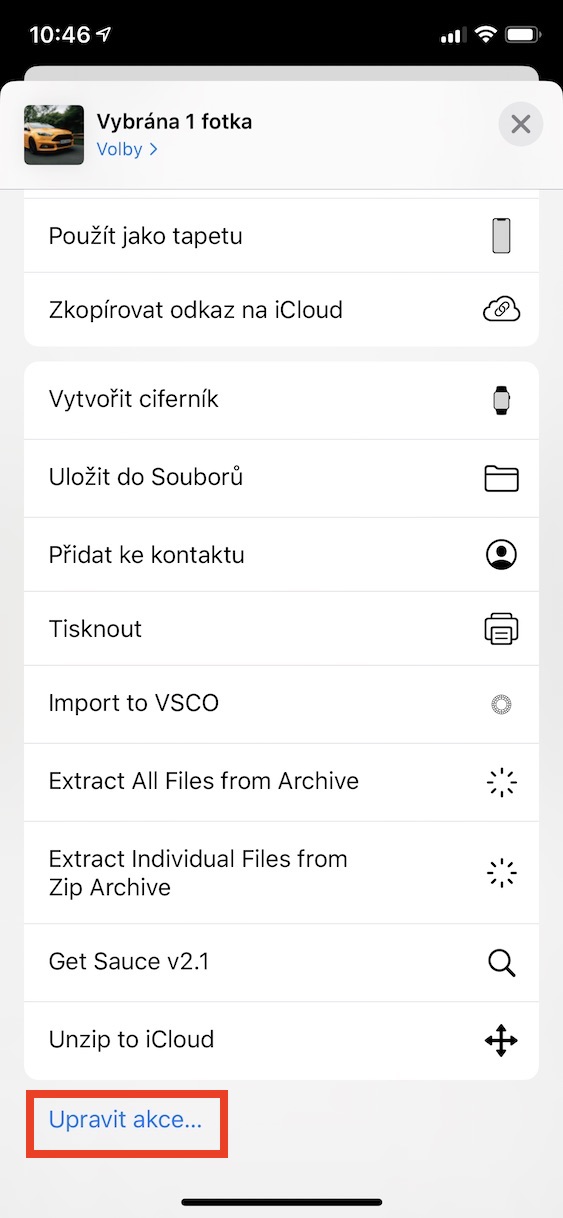Image resolution: width=563 pixels, height=1218 pixels.
Task: Tap the selected car photo thumbnail
Action: click(x=54, y=135)
